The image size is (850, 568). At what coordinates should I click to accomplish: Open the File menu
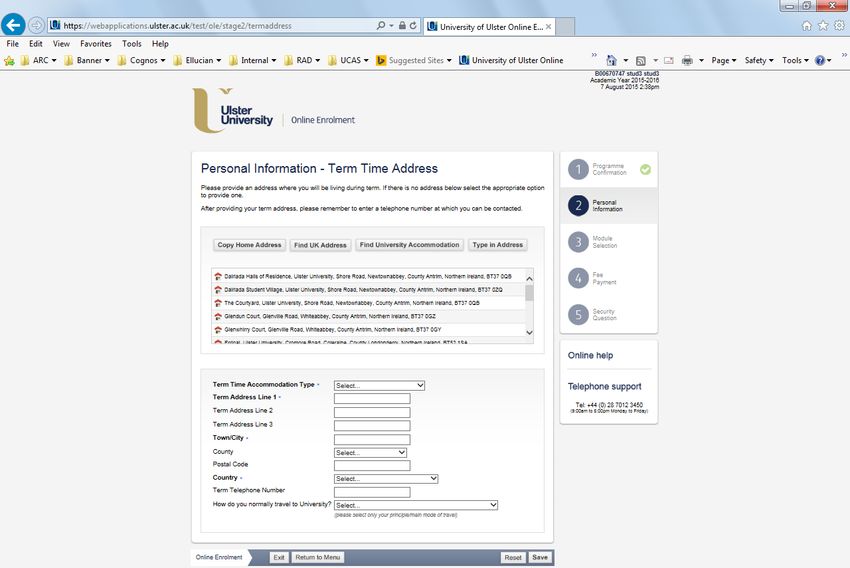click(12, 44)
